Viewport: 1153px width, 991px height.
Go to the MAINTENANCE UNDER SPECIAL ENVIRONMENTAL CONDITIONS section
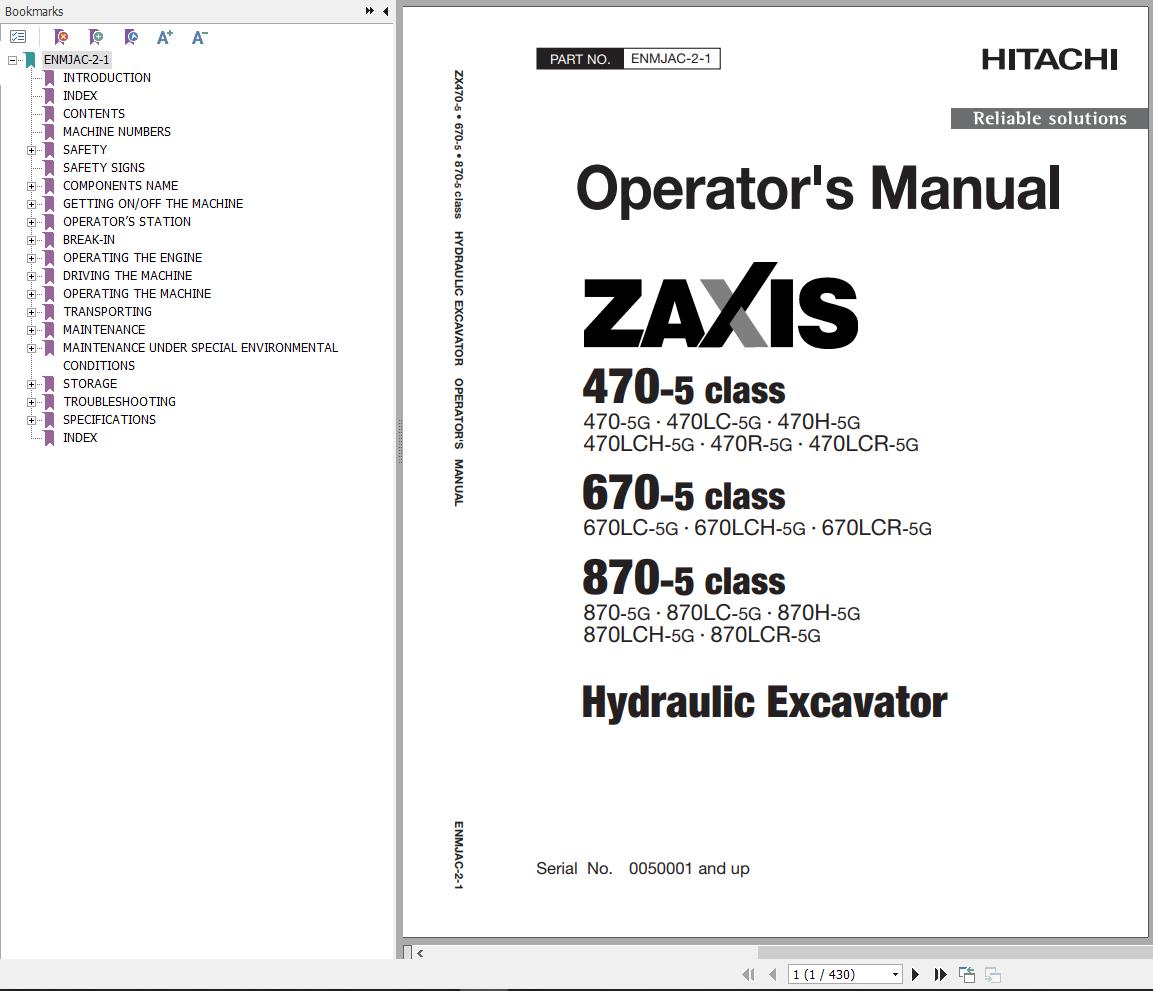coord(200,357)
